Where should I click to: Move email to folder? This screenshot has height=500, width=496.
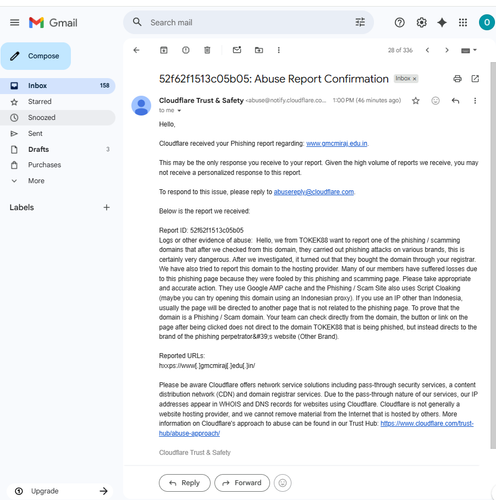click(x=259, y=50)
